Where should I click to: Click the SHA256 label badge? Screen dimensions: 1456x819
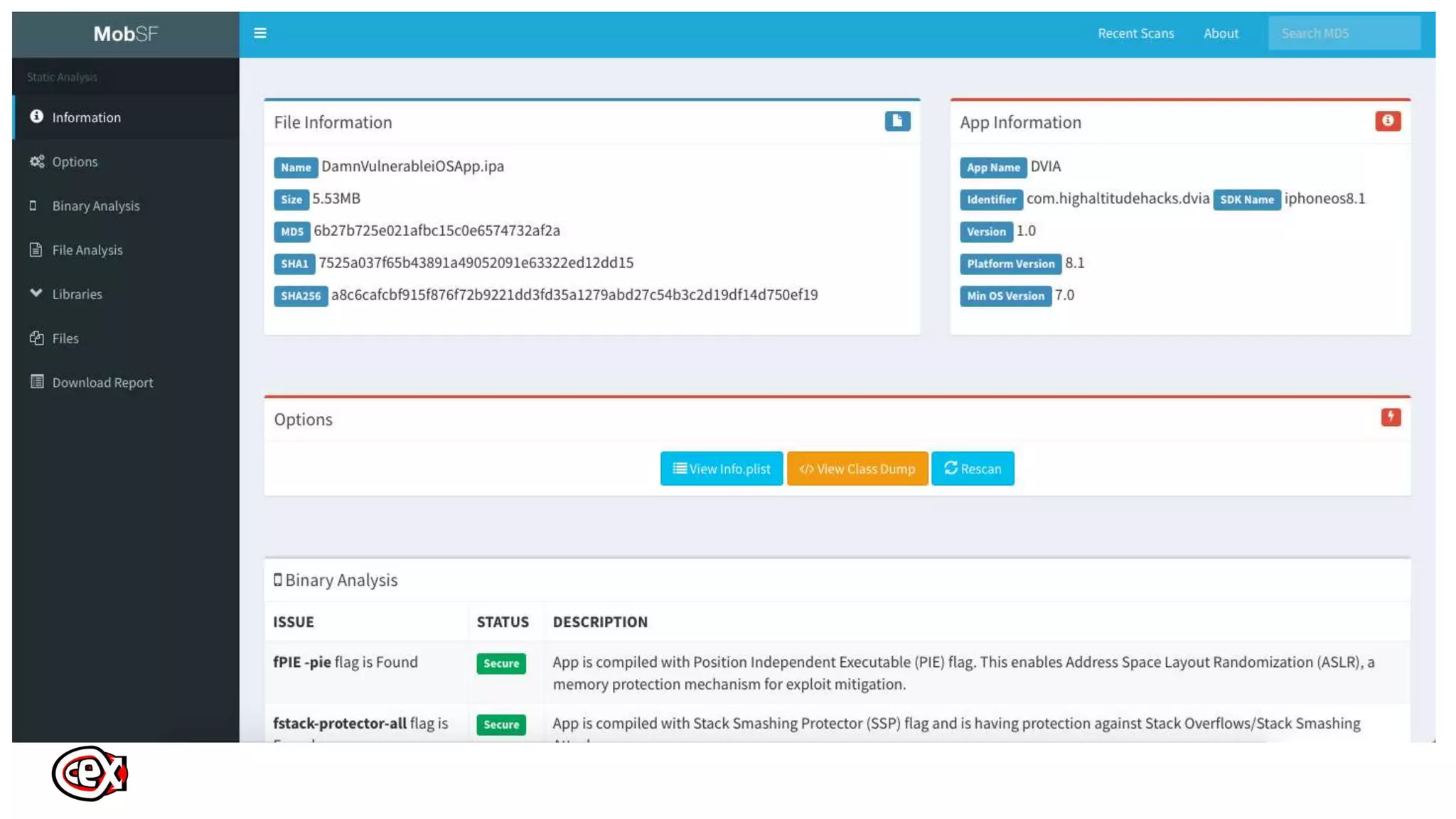[301, 296]
